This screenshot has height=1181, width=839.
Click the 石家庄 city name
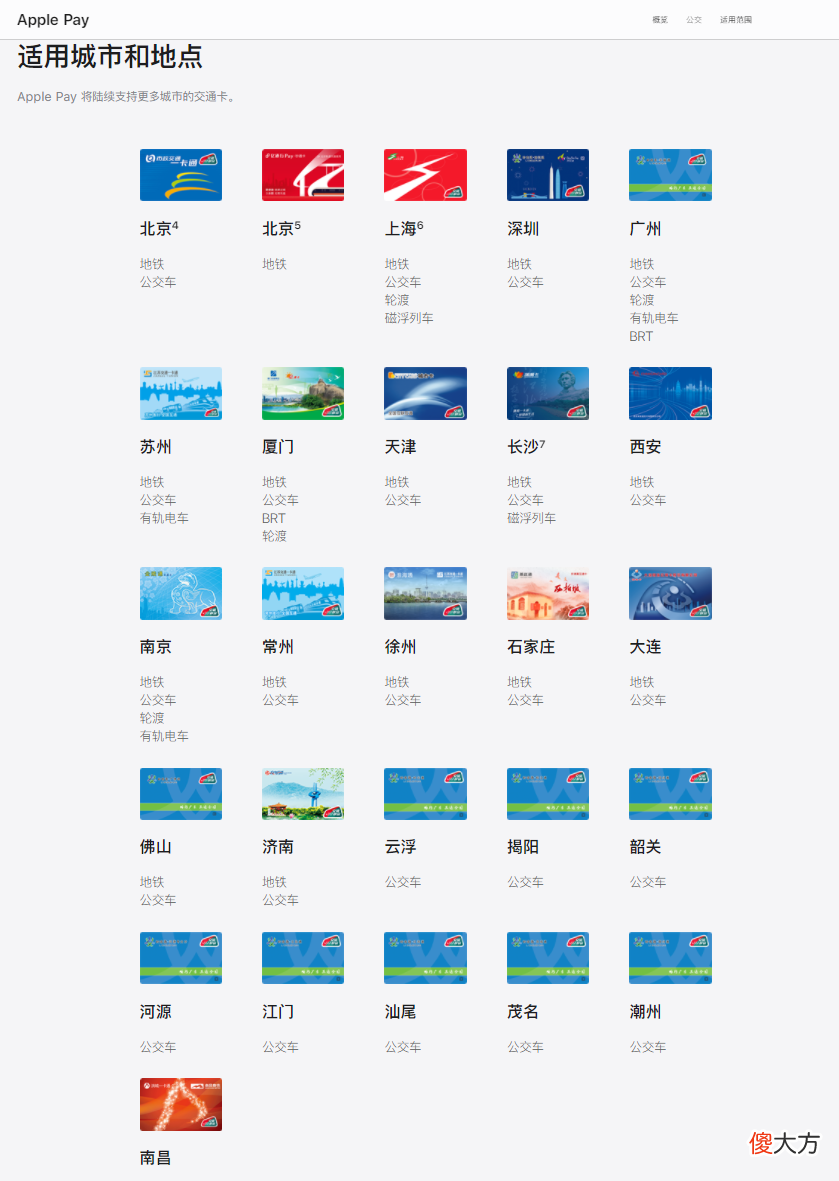click(x=531, y=647)
